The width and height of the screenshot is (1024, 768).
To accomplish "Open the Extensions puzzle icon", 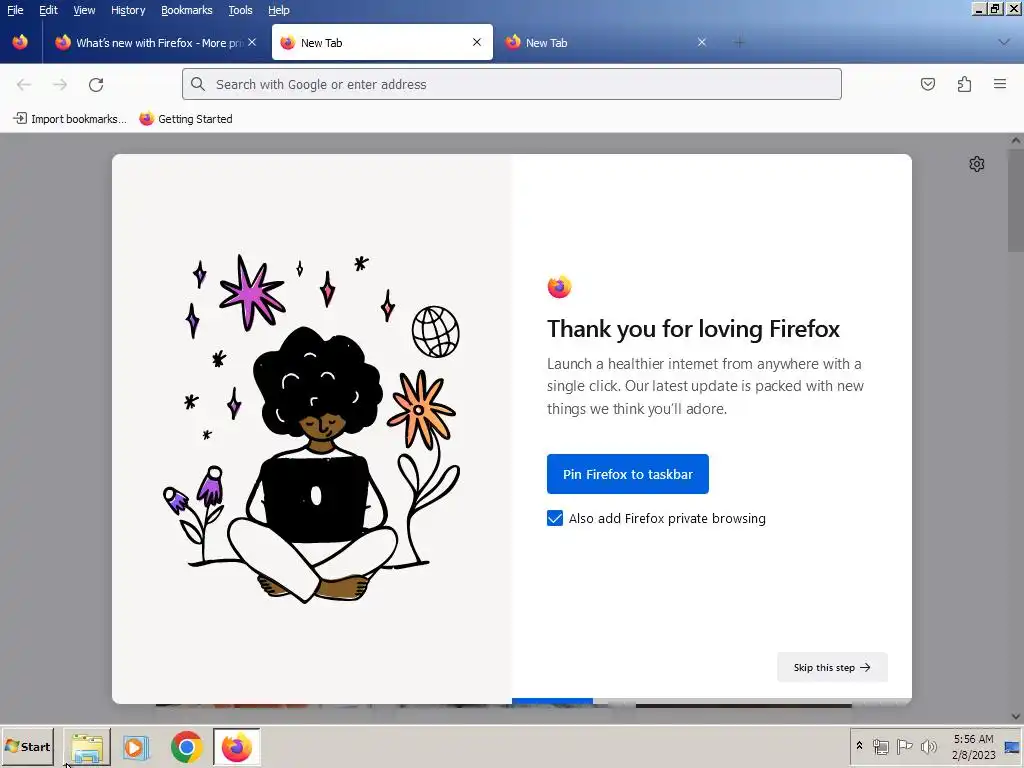I will [x=964, y=84].
